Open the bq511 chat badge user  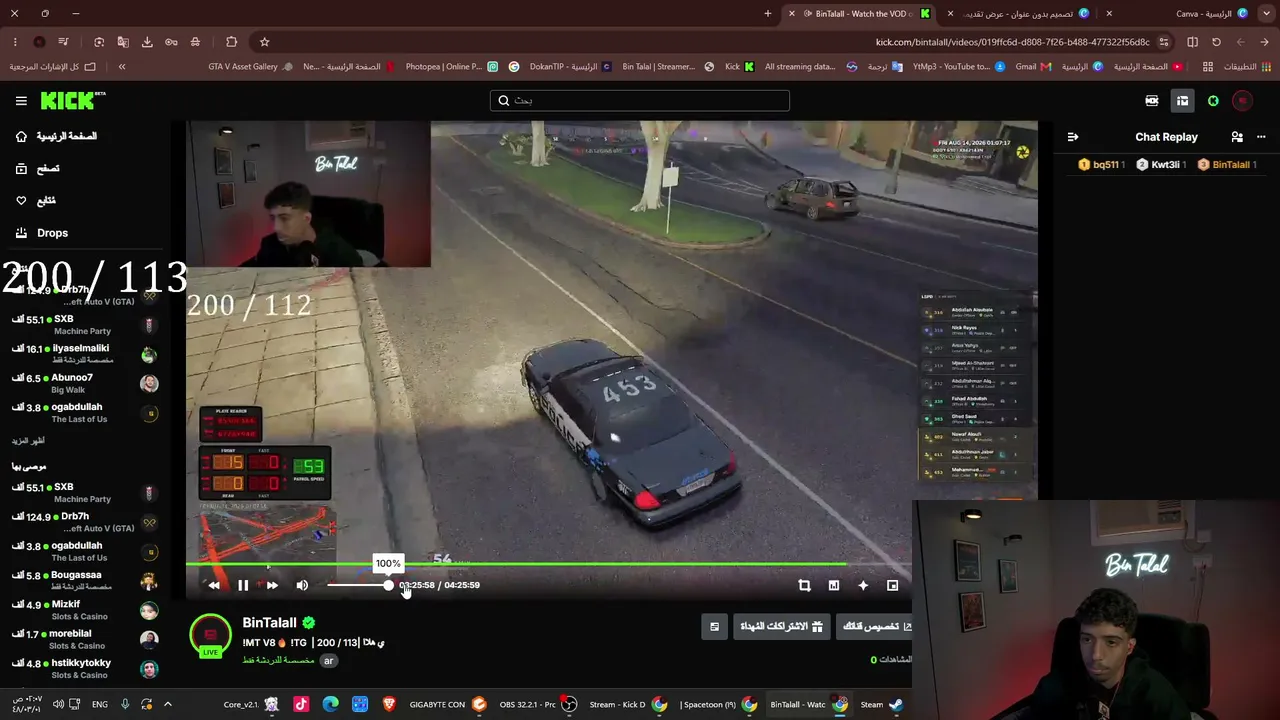click(x=1103, y=165)
